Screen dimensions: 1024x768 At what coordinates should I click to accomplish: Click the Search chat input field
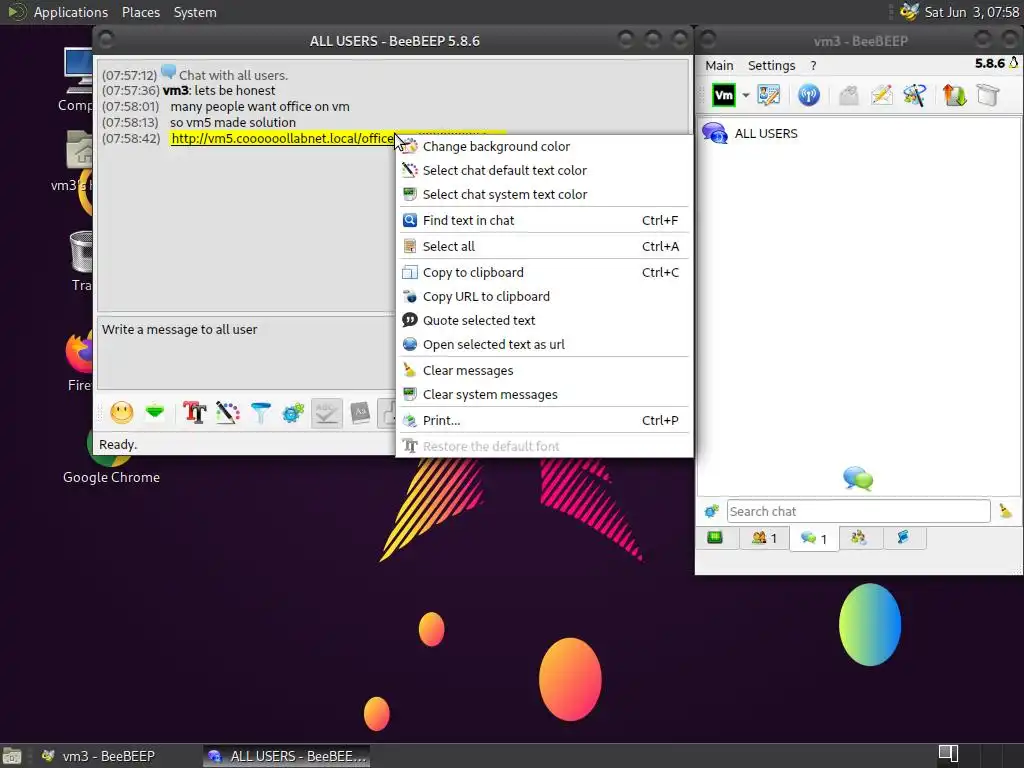[x=858, y=511]
